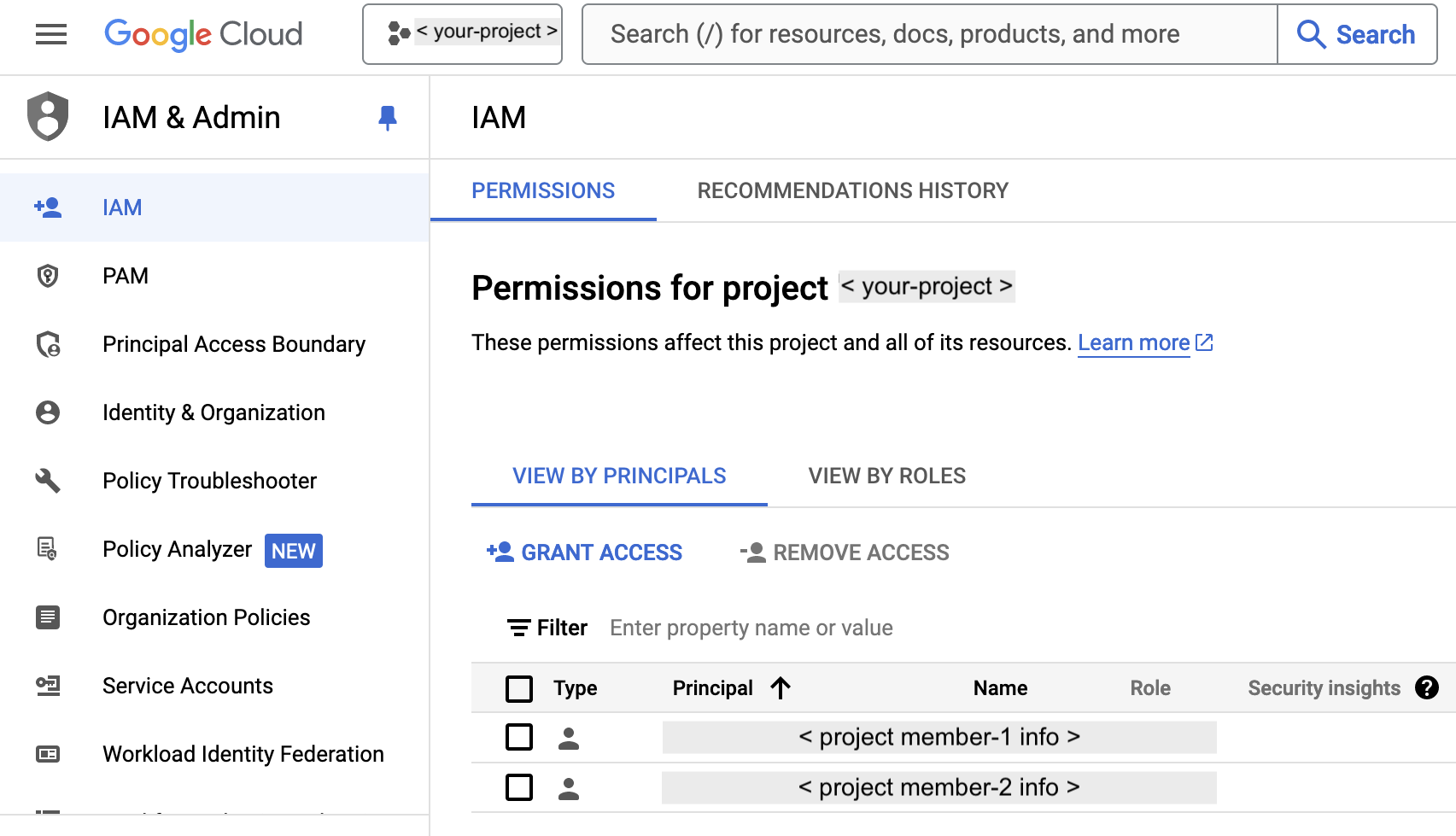Click the project member-1 info entry

pyautogui.click(x=939, y=737)
